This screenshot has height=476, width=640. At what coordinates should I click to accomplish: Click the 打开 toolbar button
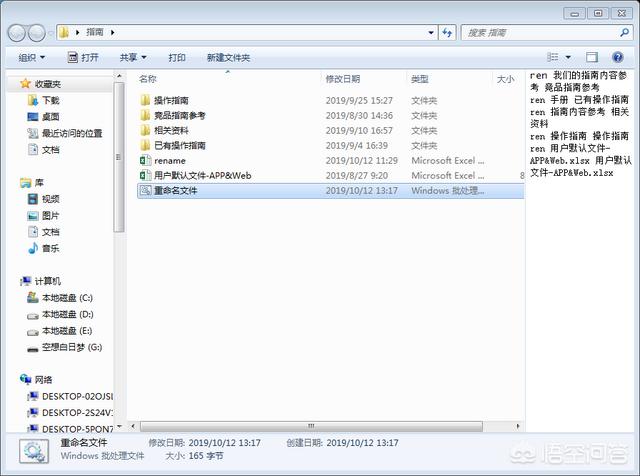[x=83, y=58]
